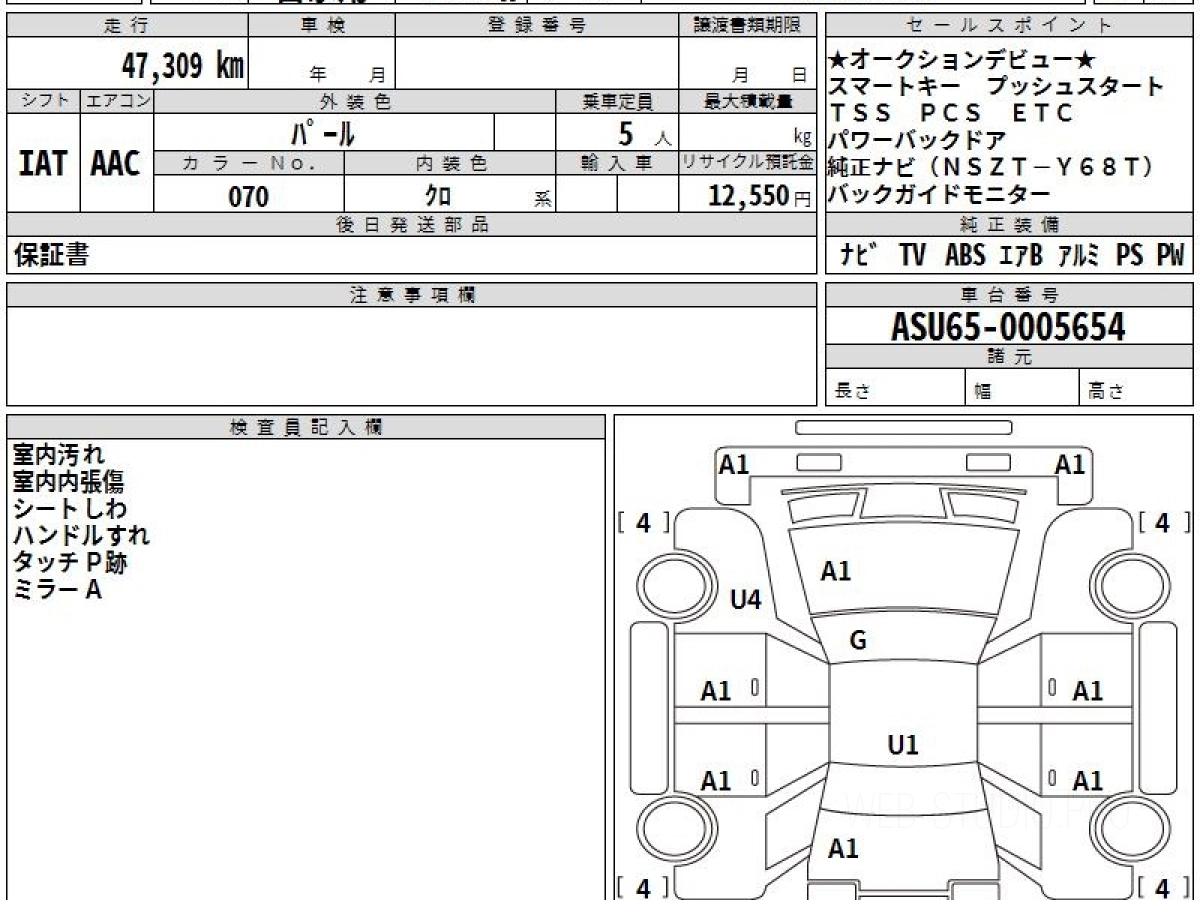Viewport: 1200px width, 900px height.
Task: Select the 長さ dimension cell
Action: coord(895,389)
